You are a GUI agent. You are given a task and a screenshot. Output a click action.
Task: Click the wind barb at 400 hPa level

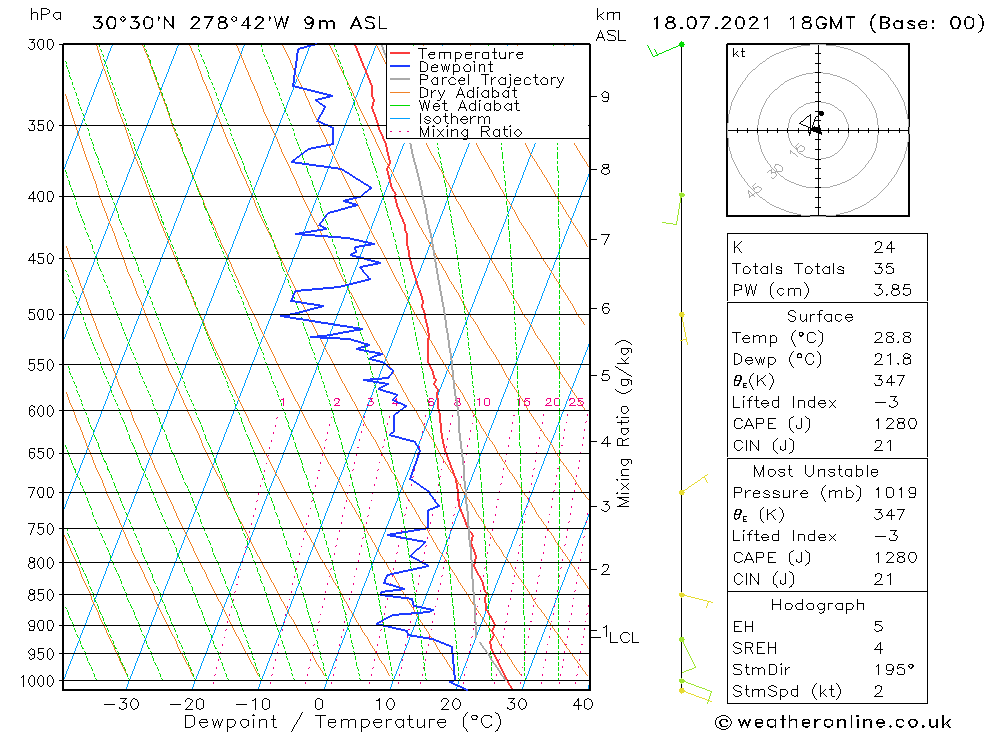point(673,209)
